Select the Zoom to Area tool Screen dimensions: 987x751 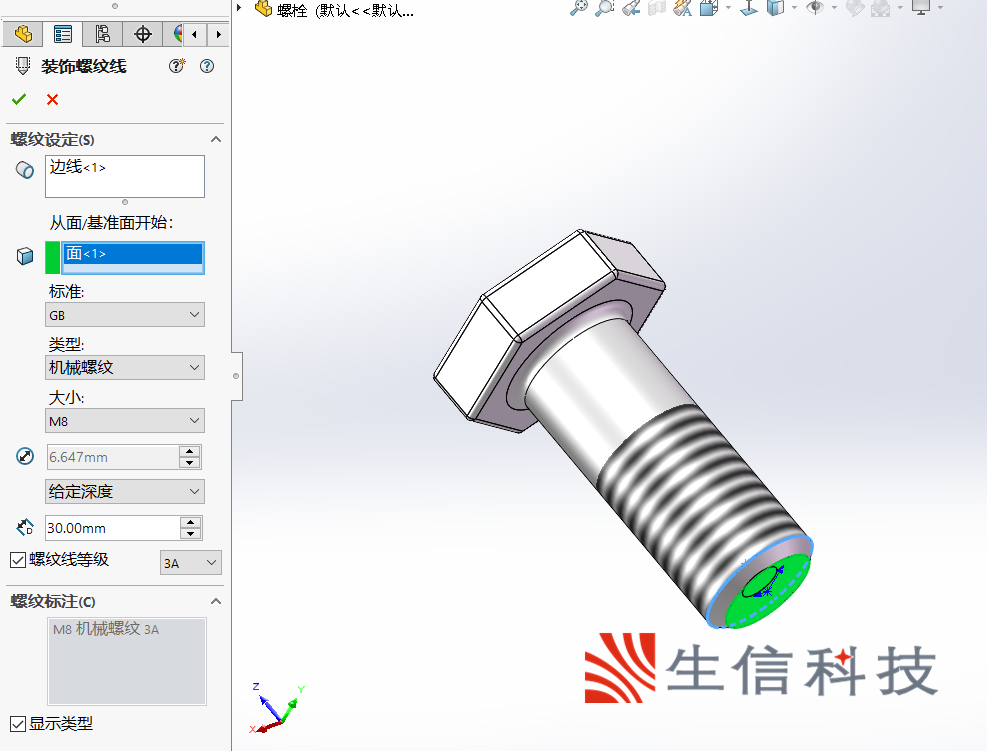(604, 8)
